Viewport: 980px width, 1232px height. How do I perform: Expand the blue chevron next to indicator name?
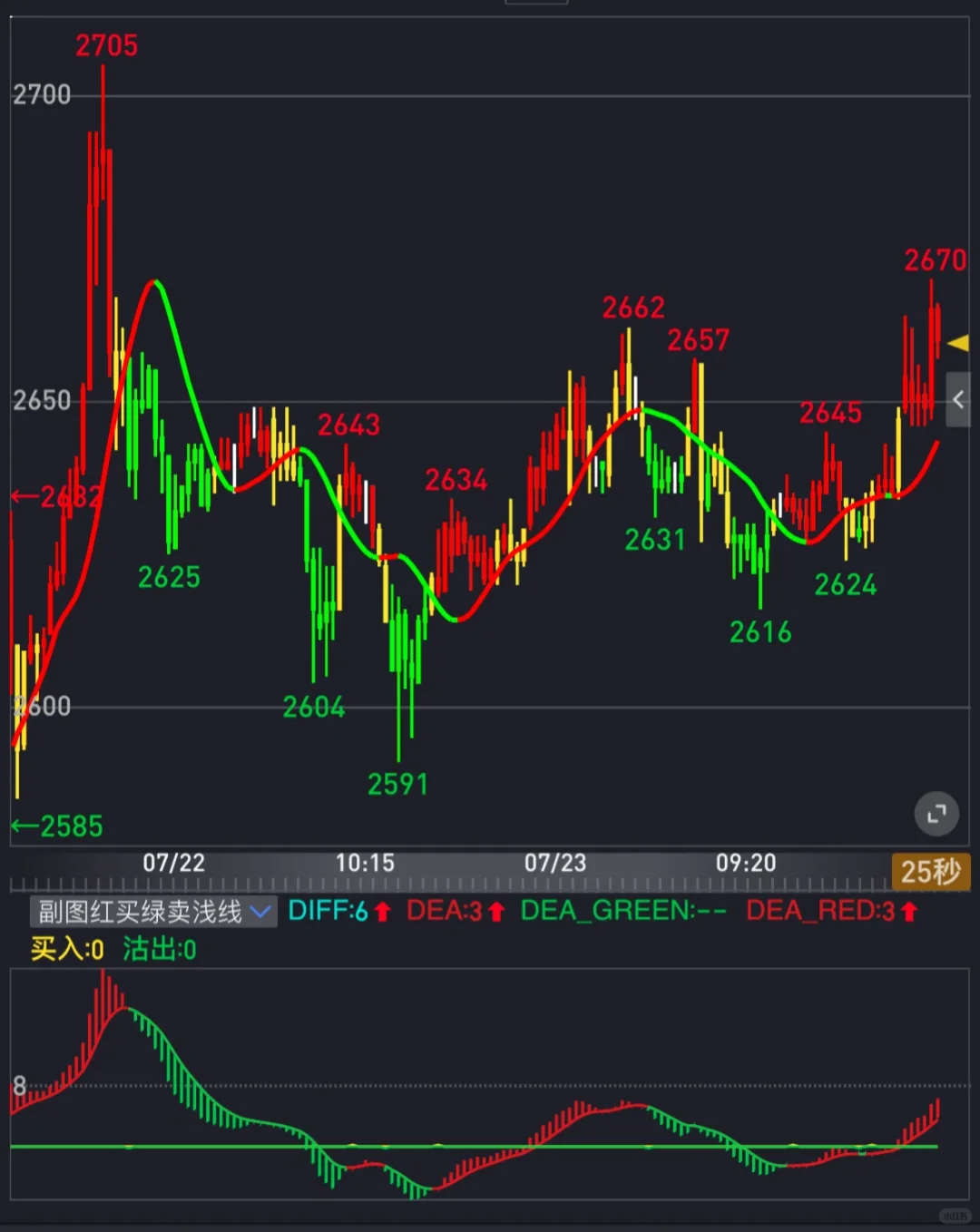click(259, 912)
